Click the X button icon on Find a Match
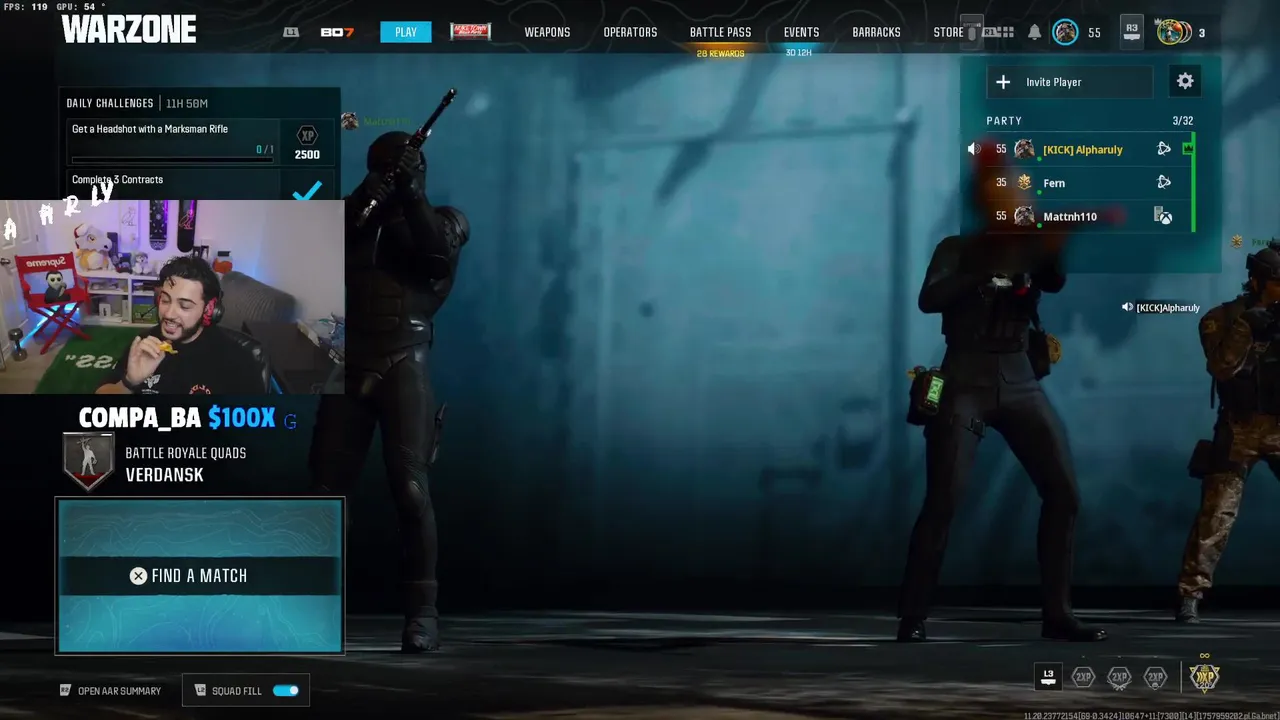The height and width of the screenshot is (720, 1280). [x=138, y=576]
